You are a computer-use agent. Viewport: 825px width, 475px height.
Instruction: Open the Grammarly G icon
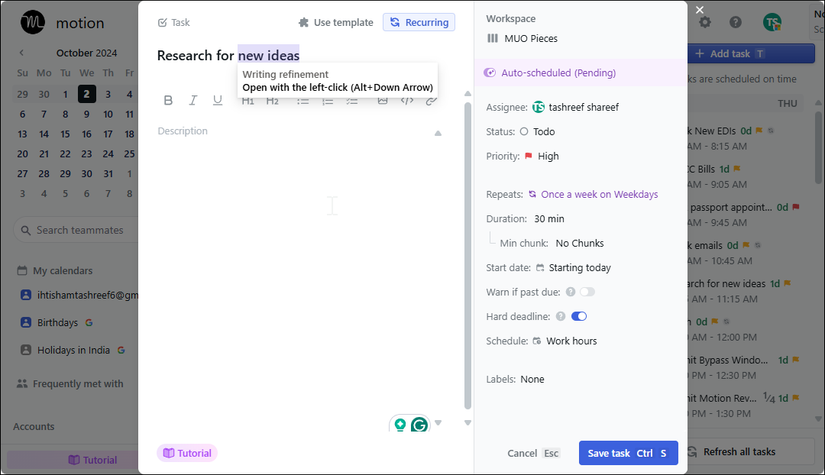coord(419,425)
